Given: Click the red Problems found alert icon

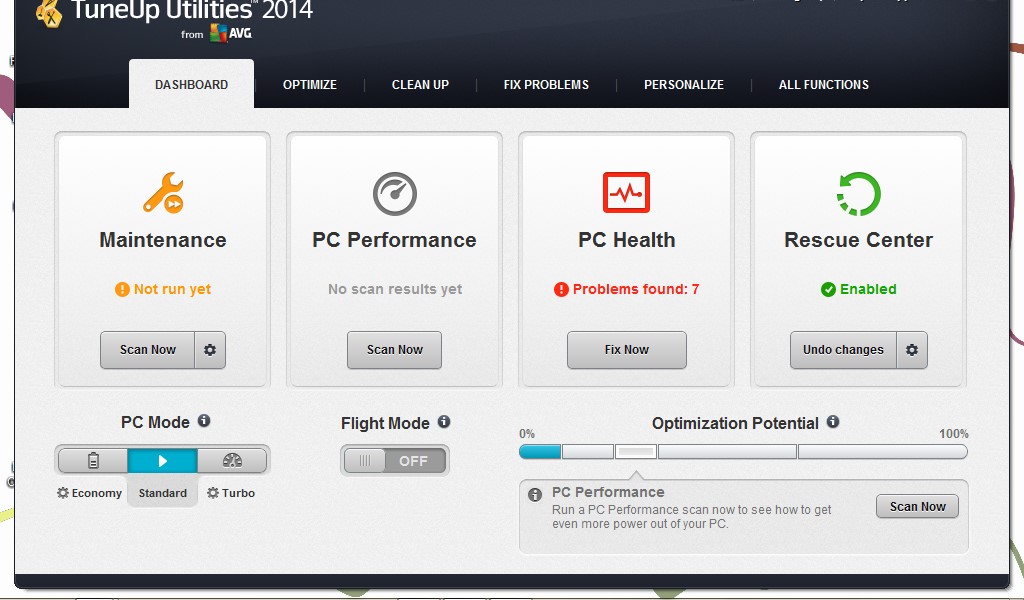Looking at the screenshot, I should tap(561, 289).
